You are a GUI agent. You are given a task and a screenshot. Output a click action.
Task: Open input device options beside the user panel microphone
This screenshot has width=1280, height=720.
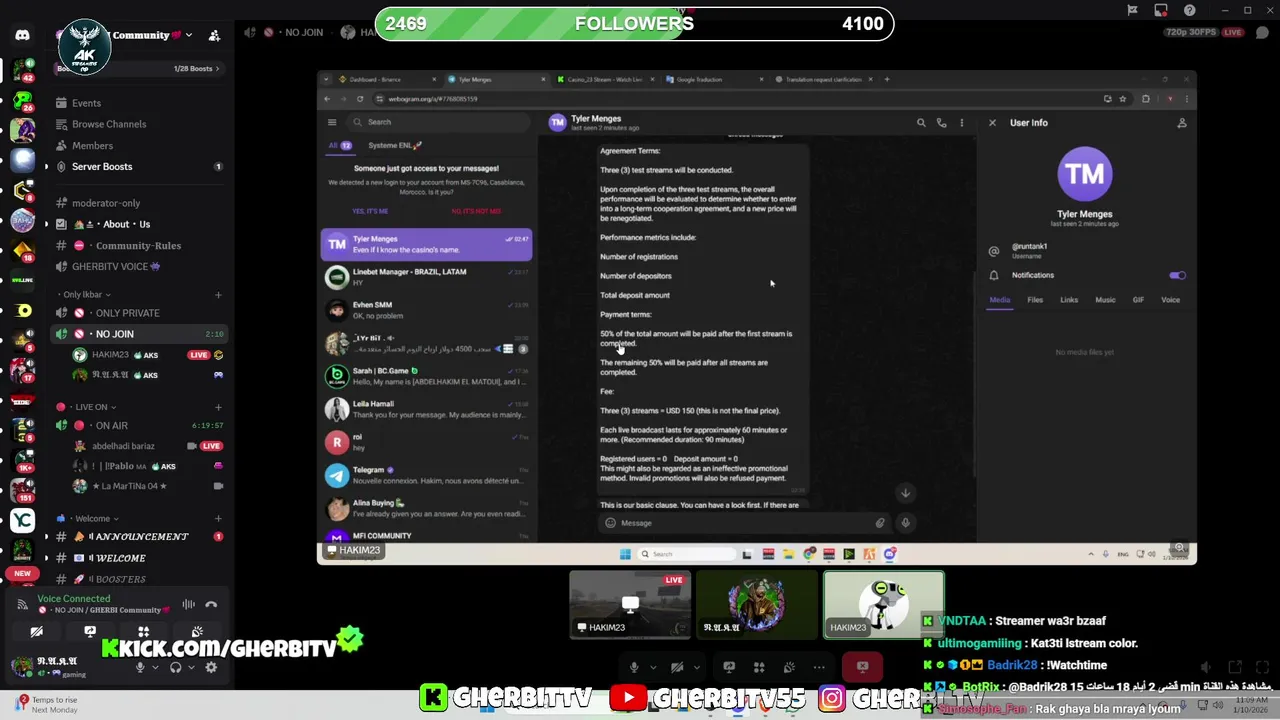click(155, 668)
